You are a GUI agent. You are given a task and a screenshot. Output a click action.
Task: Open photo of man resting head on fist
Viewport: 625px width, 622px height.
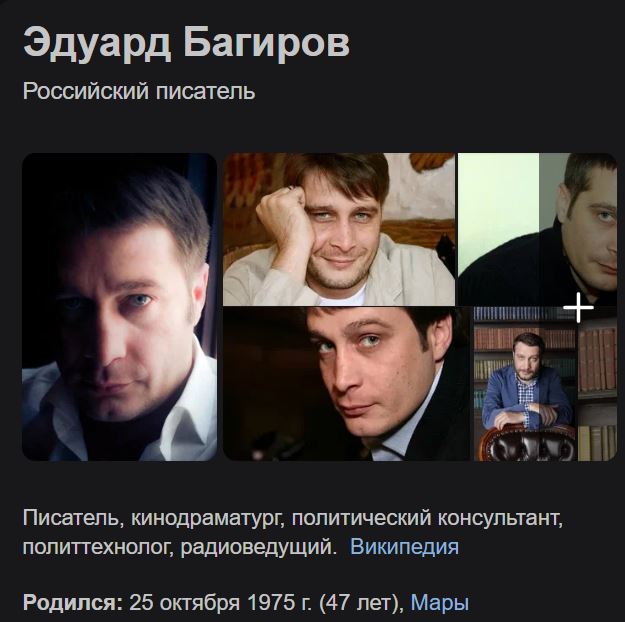(x=339, y=229)
